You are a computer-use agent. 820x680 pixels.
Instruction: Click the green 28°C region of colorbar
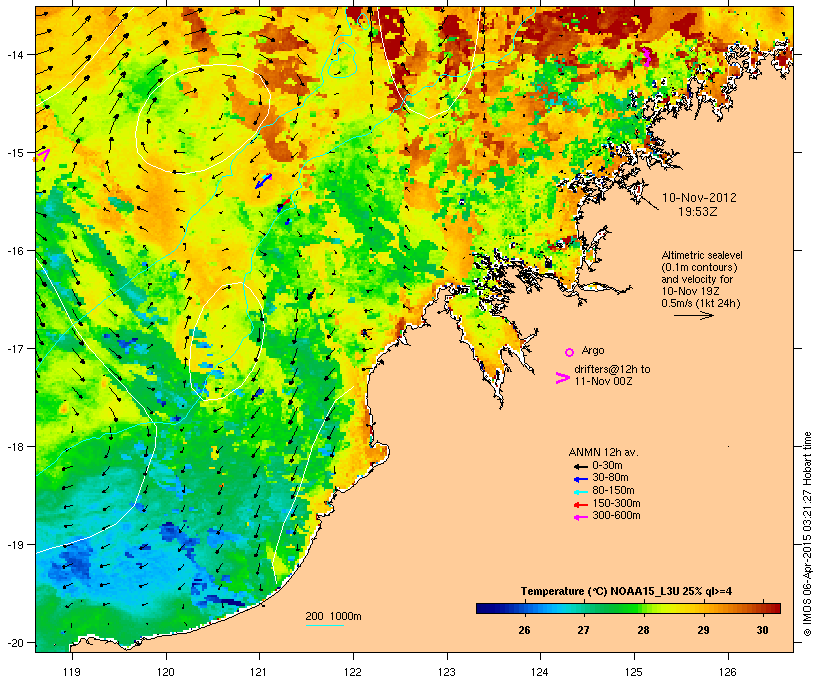pos(643,608)
